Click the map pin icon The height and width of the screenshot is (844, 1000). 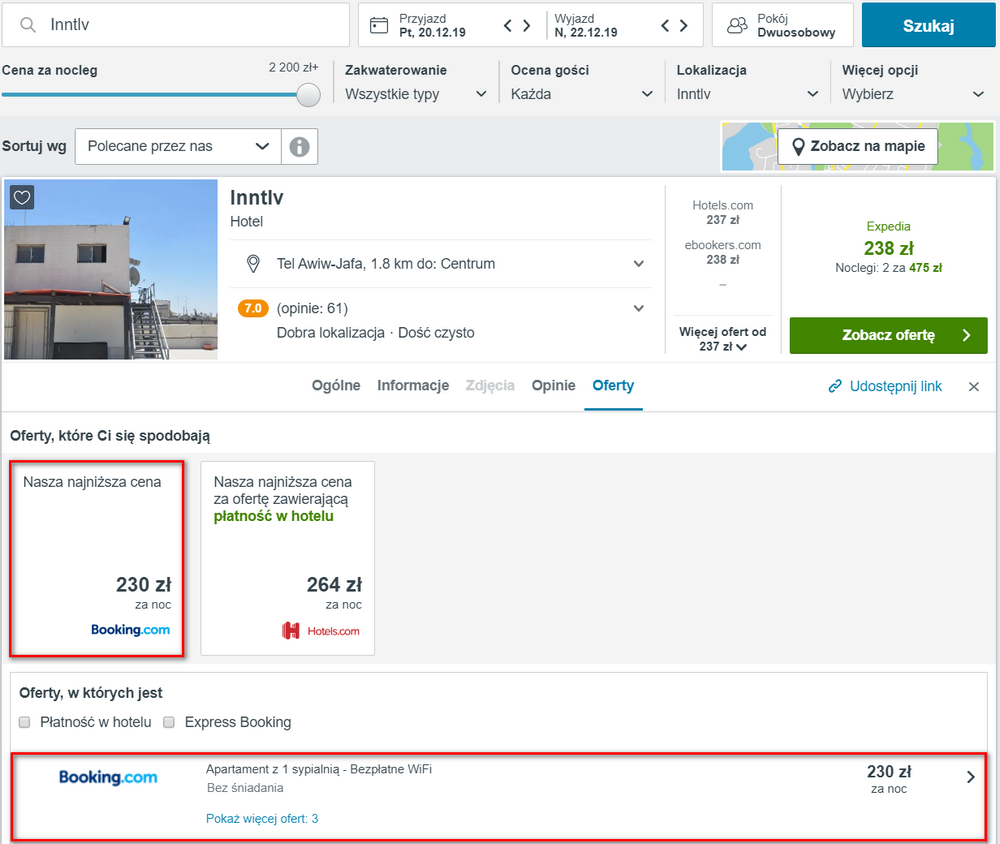(x=797, y=147)
